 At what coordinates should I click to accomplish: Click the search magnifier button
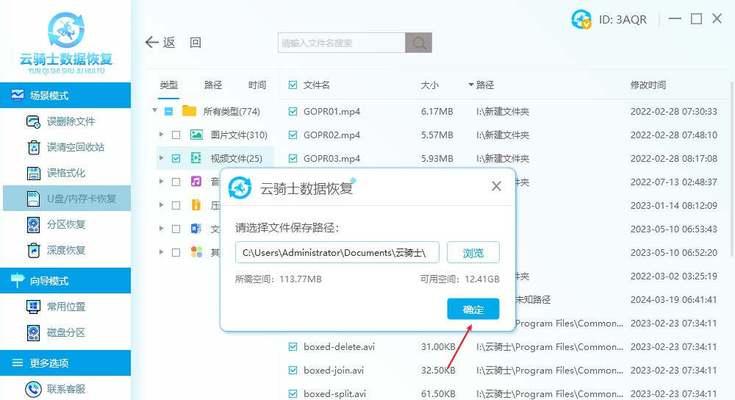coord(418,43)
